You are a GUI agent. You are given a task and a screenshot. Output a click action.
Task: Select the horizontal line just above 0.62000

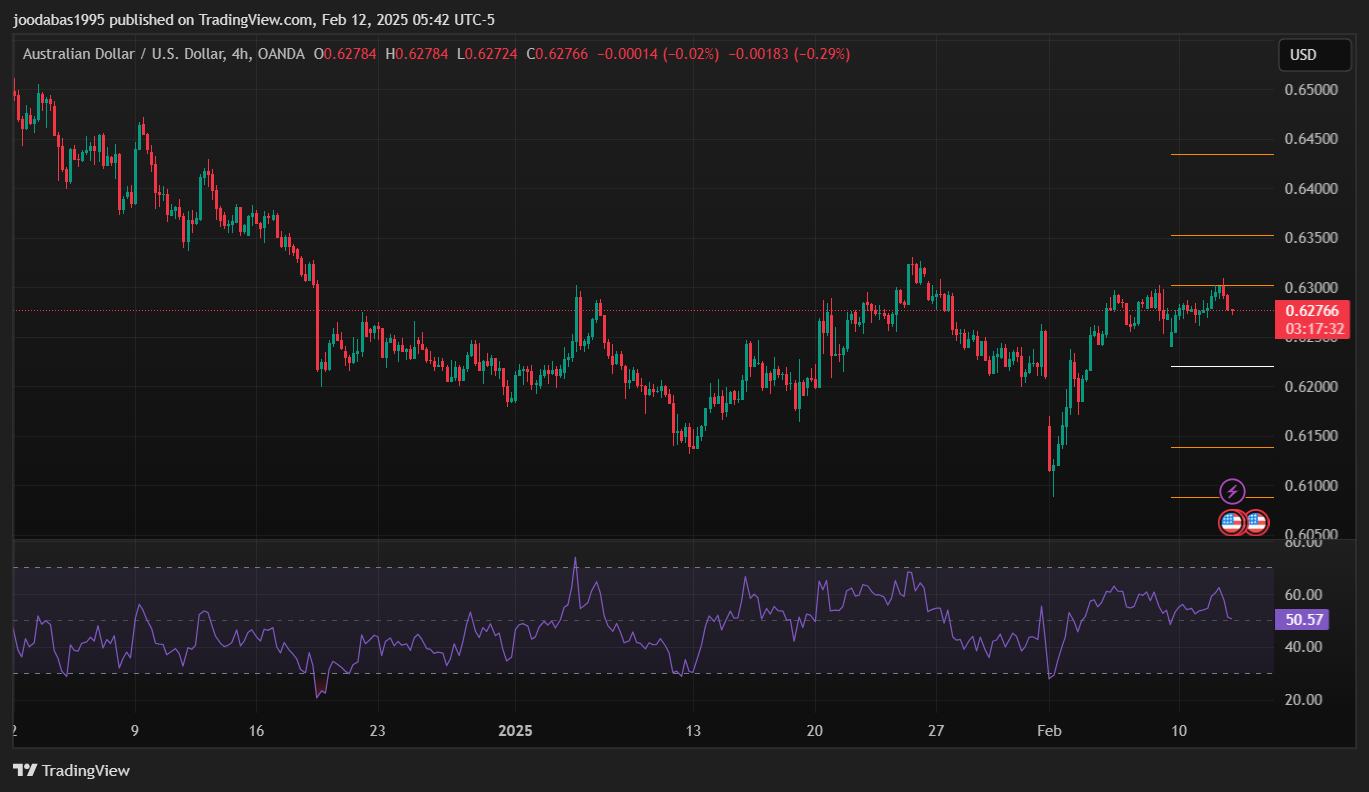click(1222, 367)
